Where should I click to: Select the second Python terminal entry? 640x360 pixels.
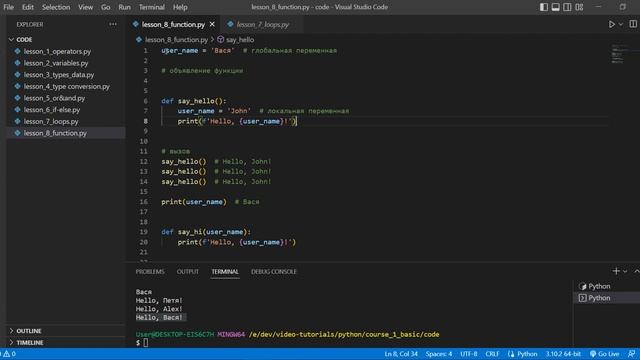click(607, 298)
